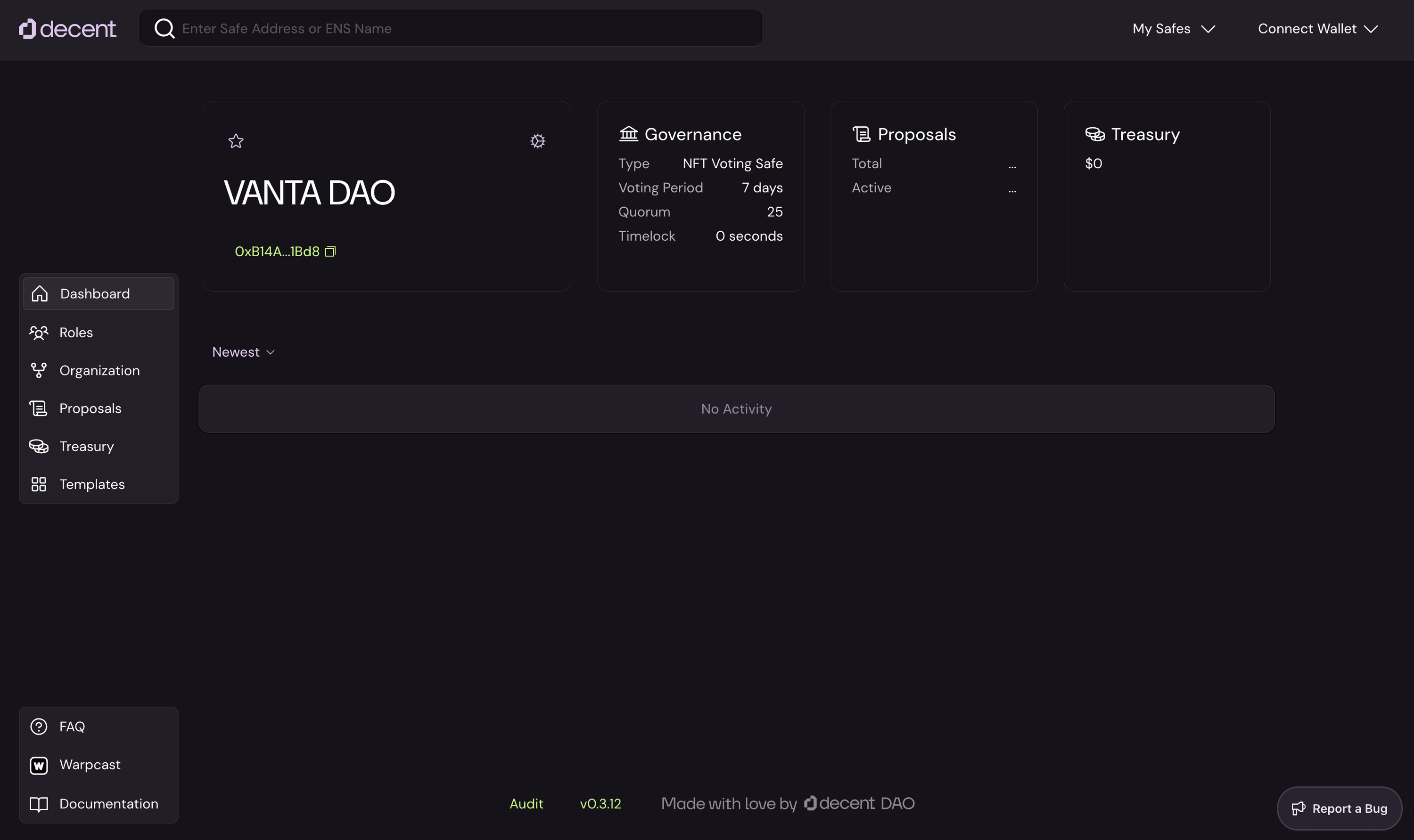The width and height of the screenshot is (1414, 840).
Task: Select Dashboard in sidebar menu
Action: point(99,294)
